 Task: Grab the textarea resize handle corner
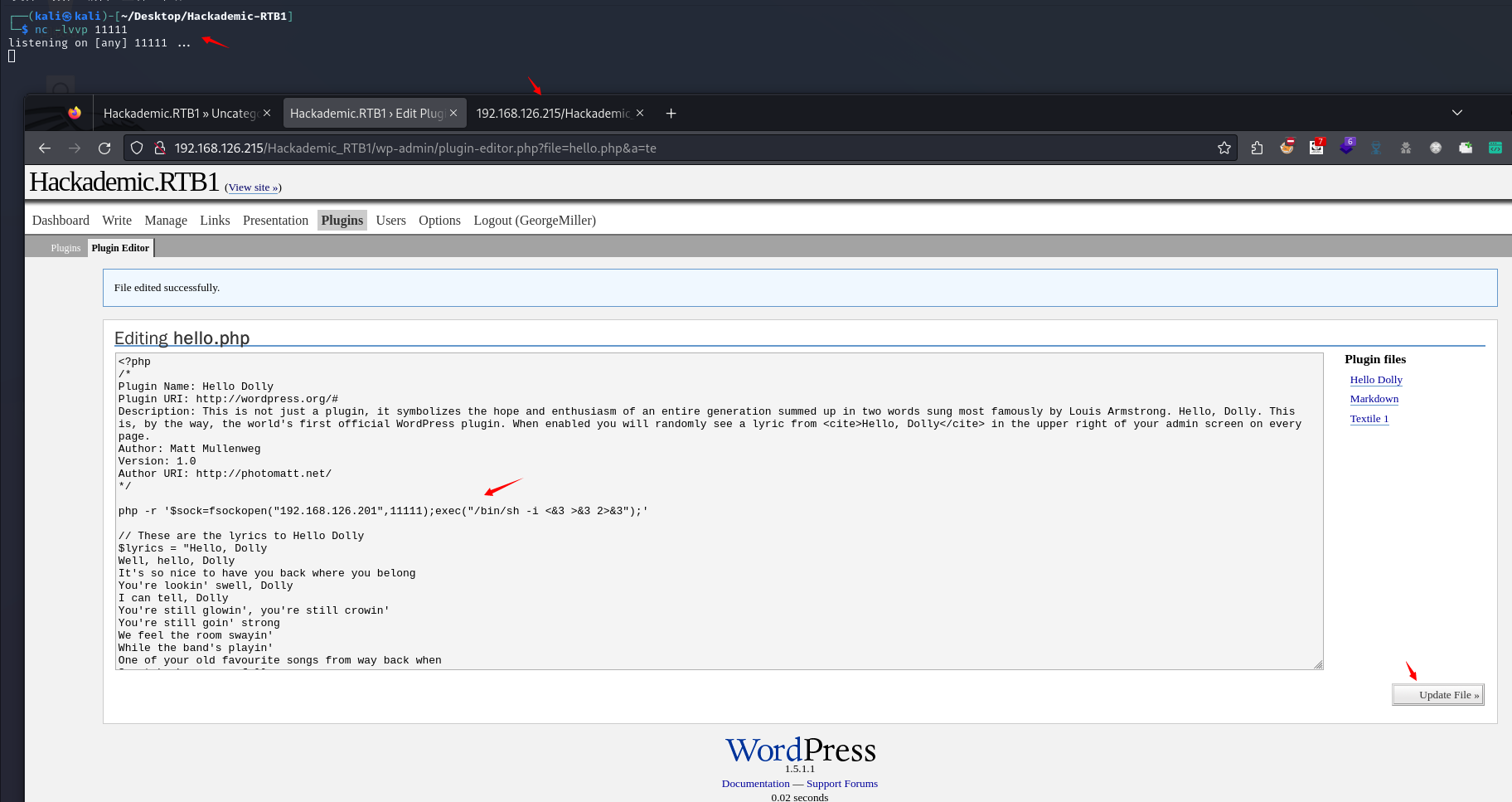pyautogui.click(x=1318, y=663)
